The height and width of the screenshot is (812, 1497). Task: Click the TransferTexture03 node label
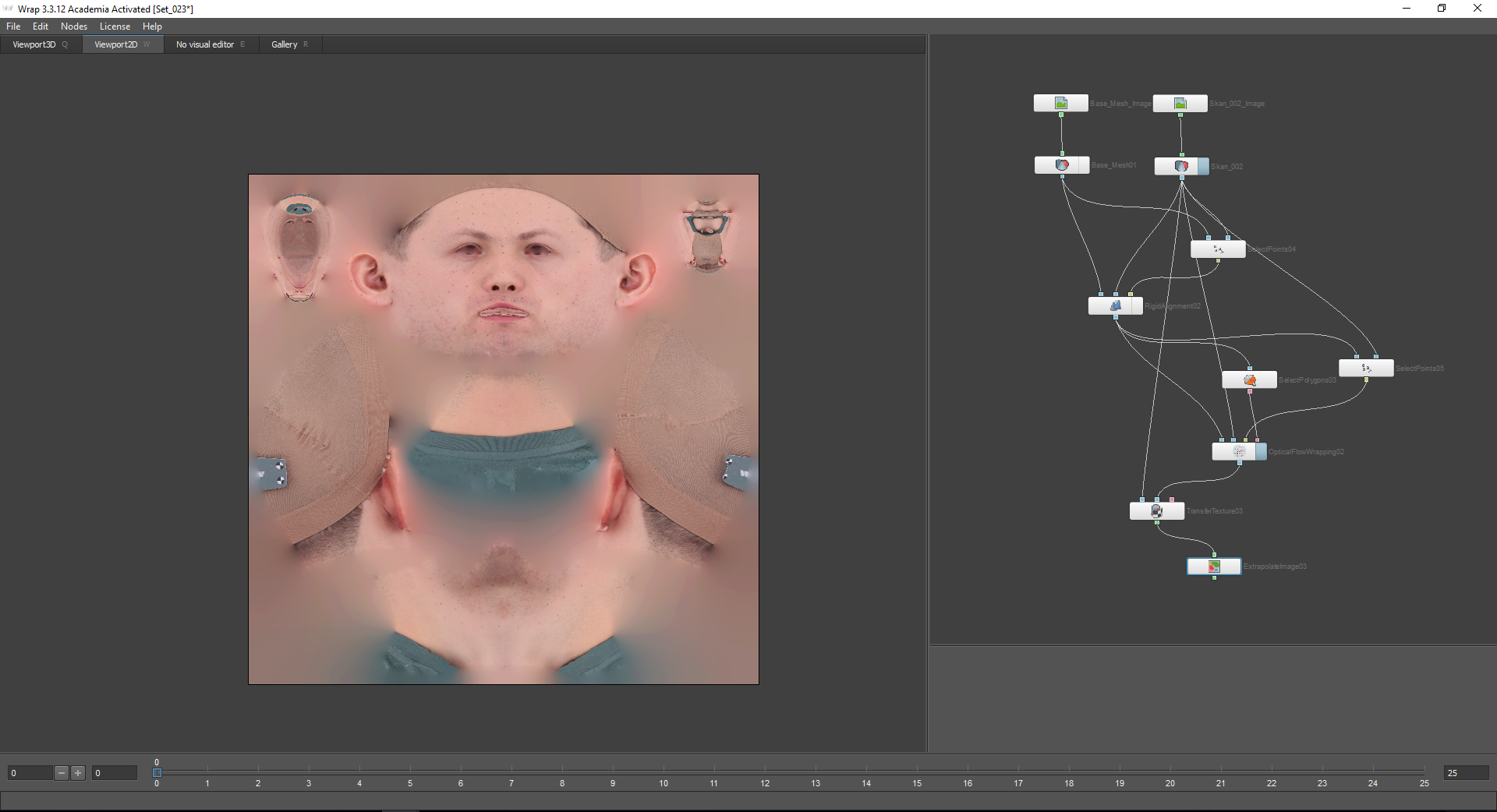point(1215,511)
